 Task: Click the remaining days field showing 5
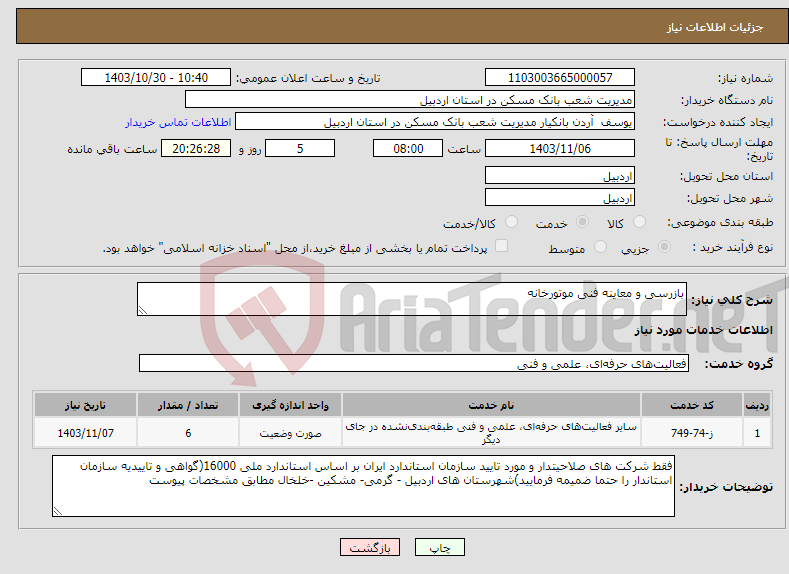click(x=300, y=148)
